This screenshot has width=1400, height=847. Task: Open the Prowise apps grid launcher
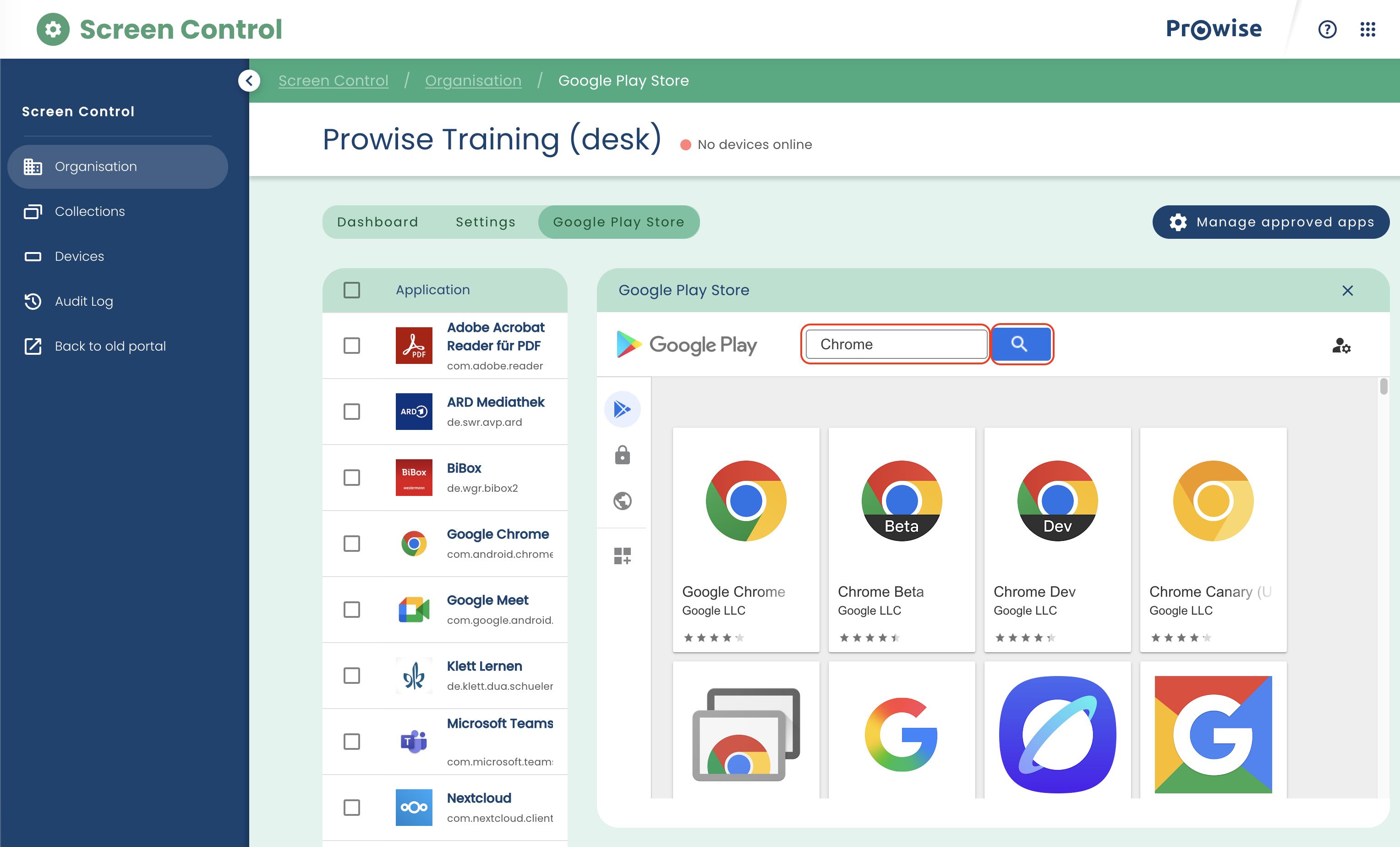click(x=1367, y=29)
